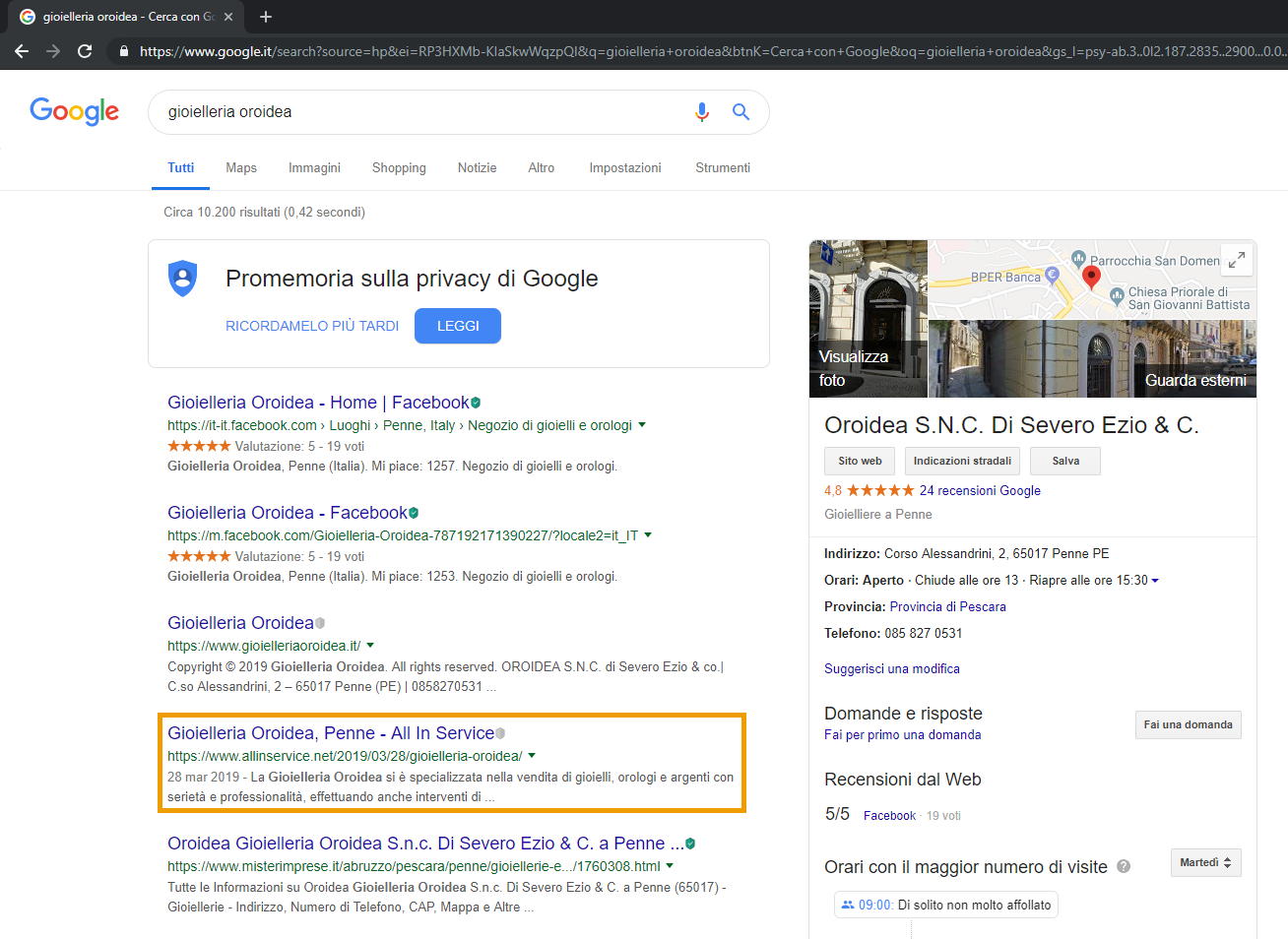1288x939 pixels.
Task: Switch to the Shopping tab
Action: 399,168
